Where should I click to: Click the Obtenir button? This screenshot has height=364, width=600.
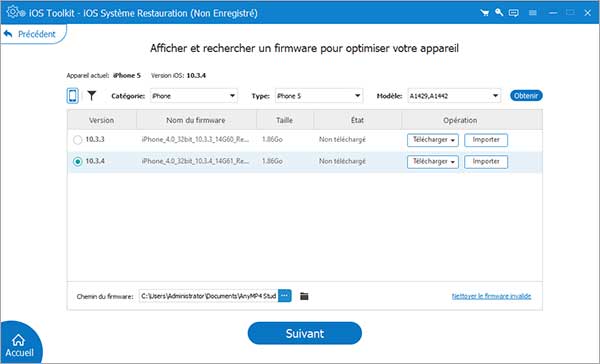coord(526,96)
